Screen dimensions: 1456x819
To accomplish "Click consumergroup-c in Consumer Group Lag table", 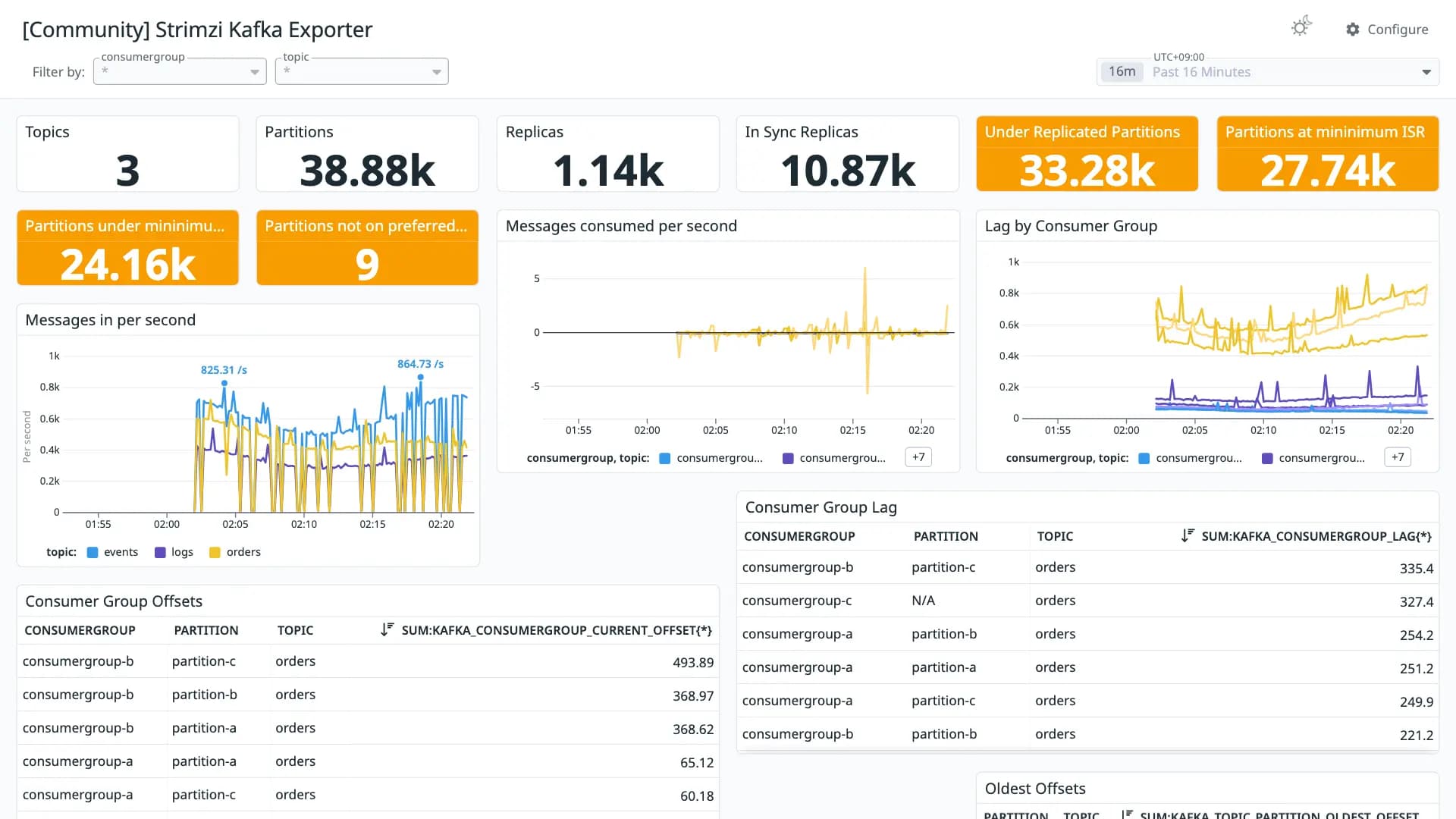I will (797, 601).
